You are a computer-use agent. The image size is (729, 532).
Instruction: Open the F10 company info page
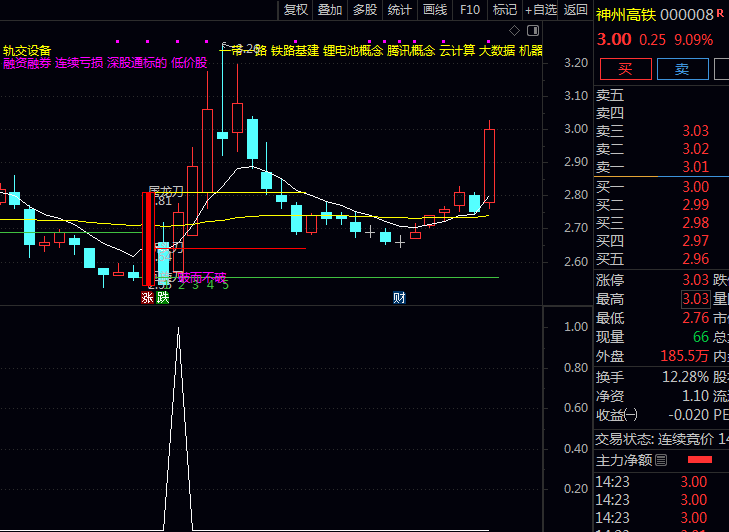tap(469, 10)
